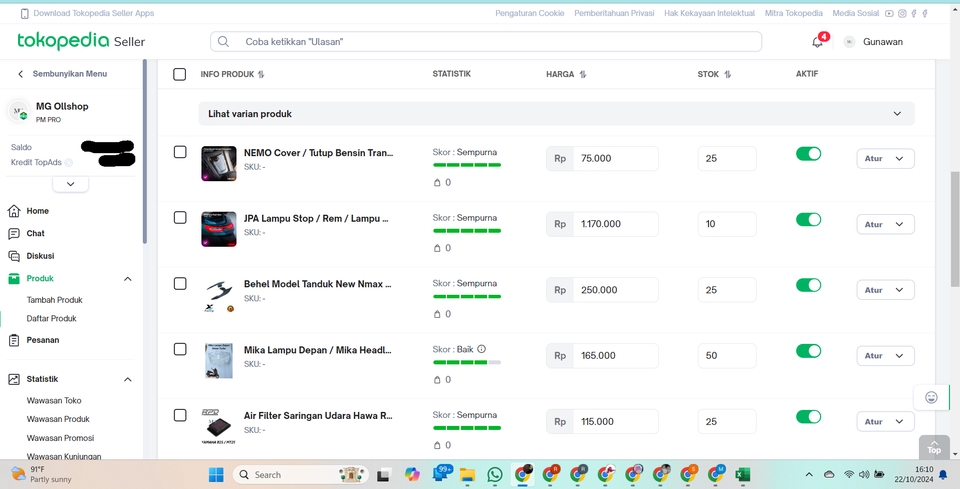Tick checkbox for Mika Lampu Depan product
Image resolution: width=960 pixels, height=489 pixels.
click(x=180, y=349)
